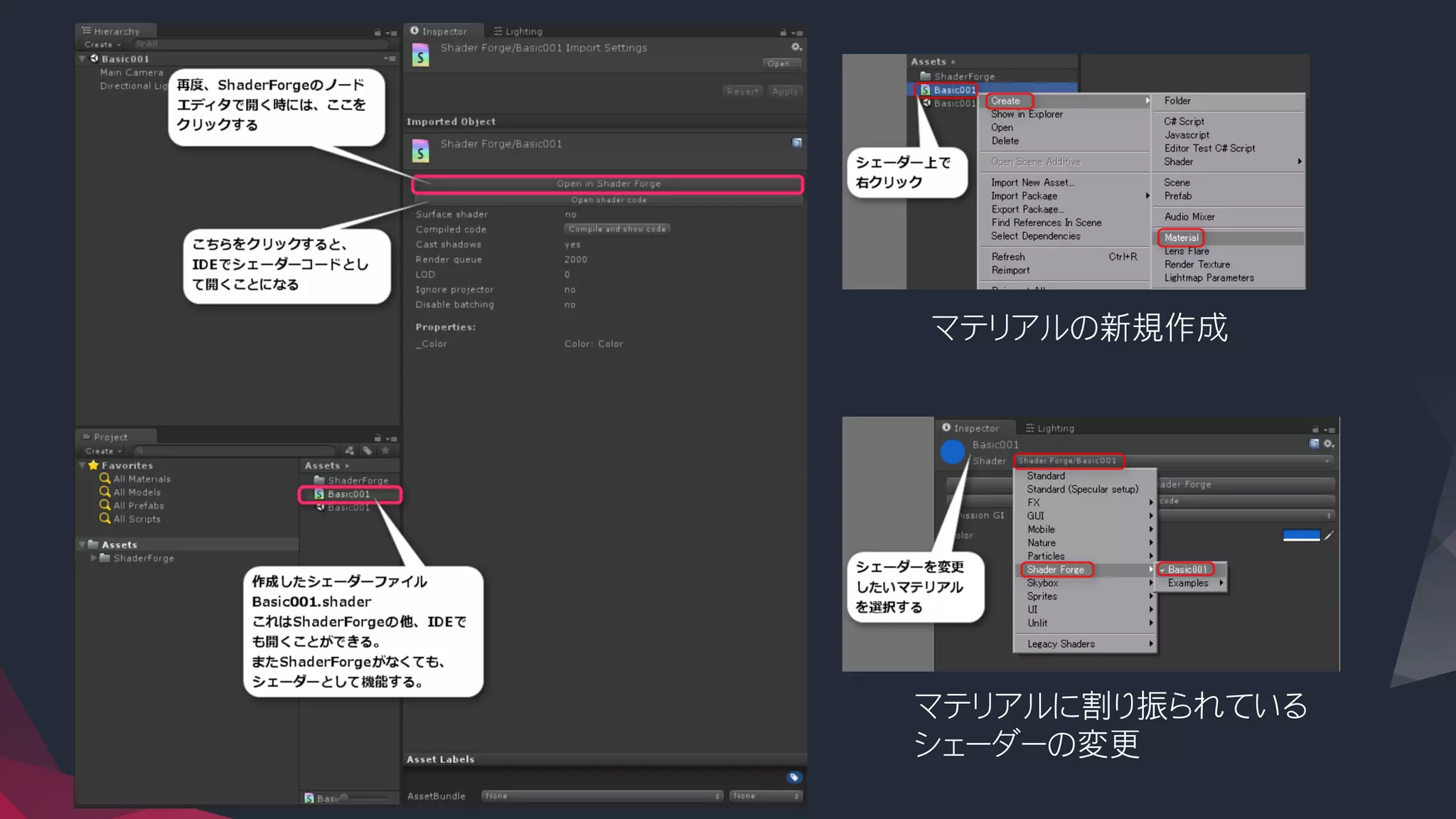Click the search-by-label tag icon in Project toolbar
Screen dimensions: 1456x819
pyautogui.click(x=368, y=450)
